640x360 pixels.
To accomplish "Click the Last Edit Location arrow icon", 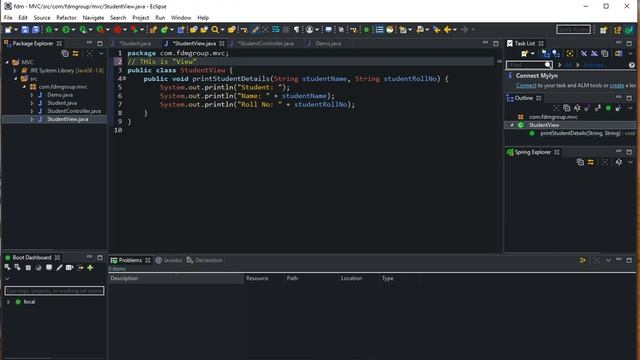I will click(x=436, y=29).
